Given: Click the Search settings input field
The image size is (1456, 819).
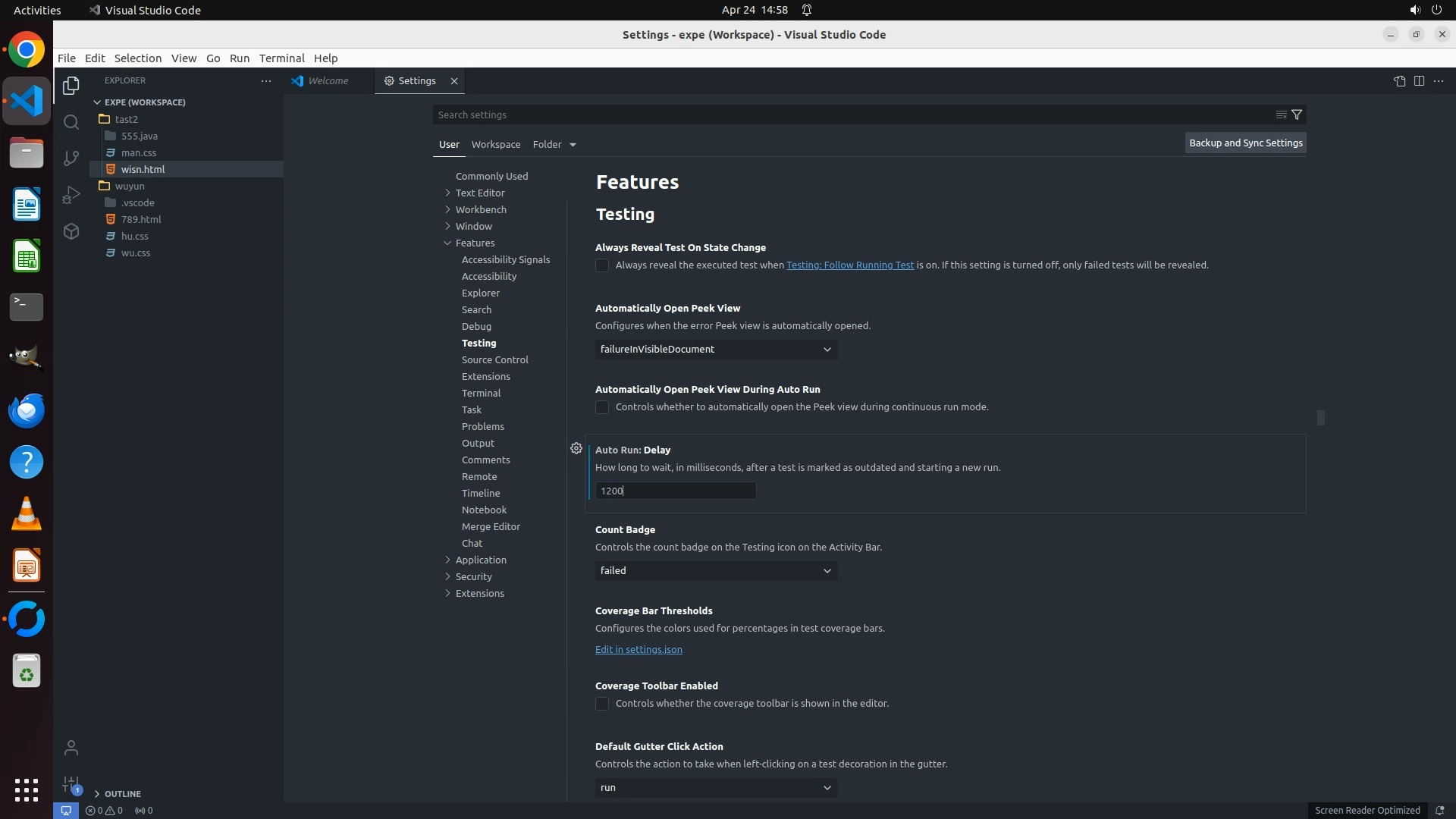Looking at the screenshot, I should click(849, 115).
